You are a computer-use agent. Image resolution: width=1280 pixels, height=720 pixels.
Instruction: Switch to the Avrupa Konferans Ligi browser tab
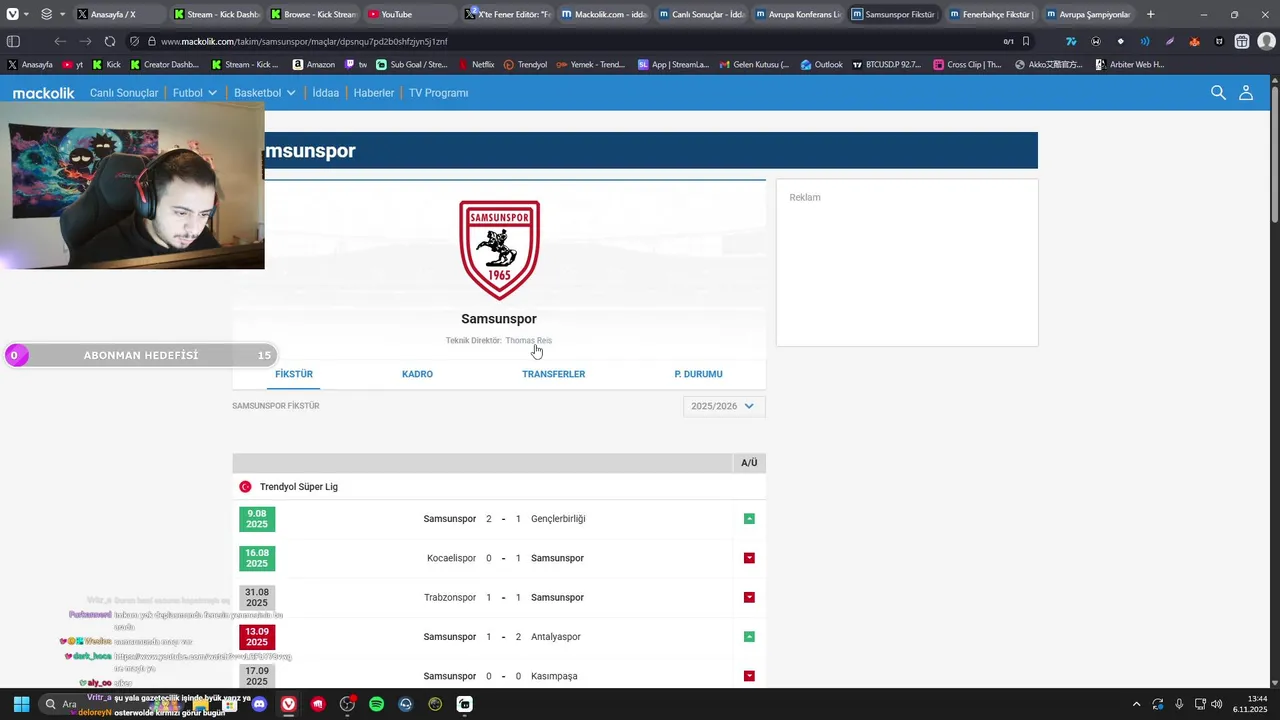tap(796, 14)
